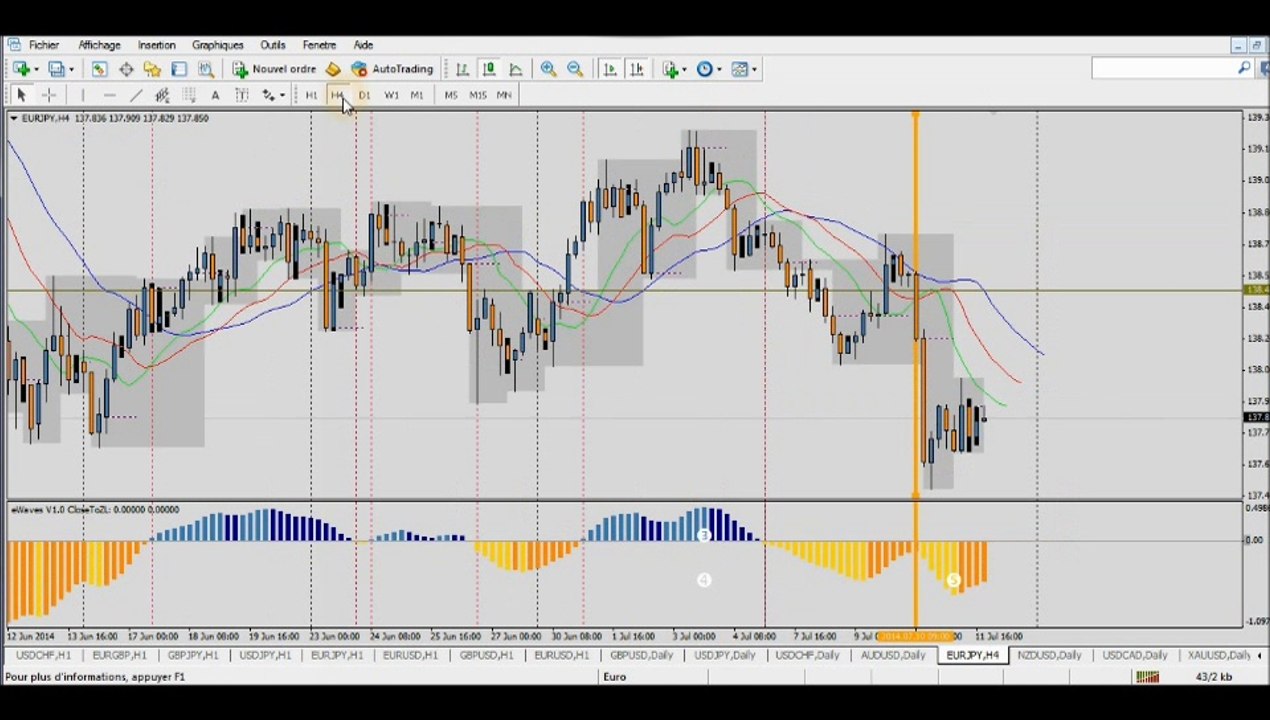Switch timeframe to W1
The height and width of the screenshot is (720, 1270).
pyautogui.click(x=390, y=95)
